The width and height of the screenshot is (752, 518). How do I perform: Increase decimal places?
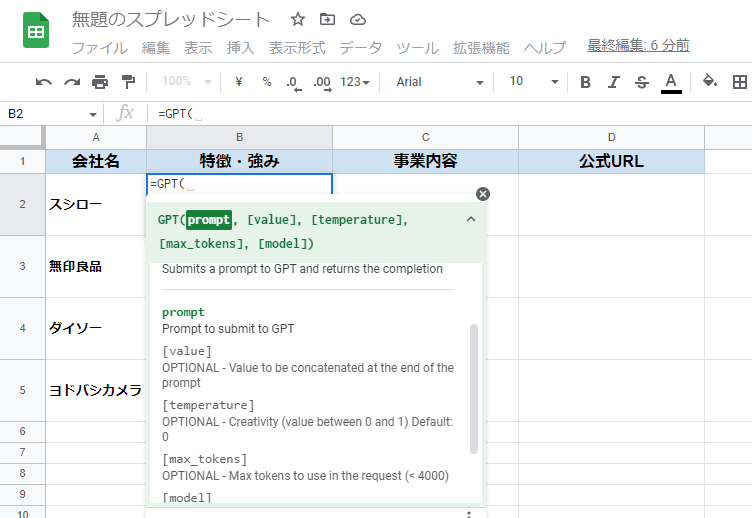(322, 82)
